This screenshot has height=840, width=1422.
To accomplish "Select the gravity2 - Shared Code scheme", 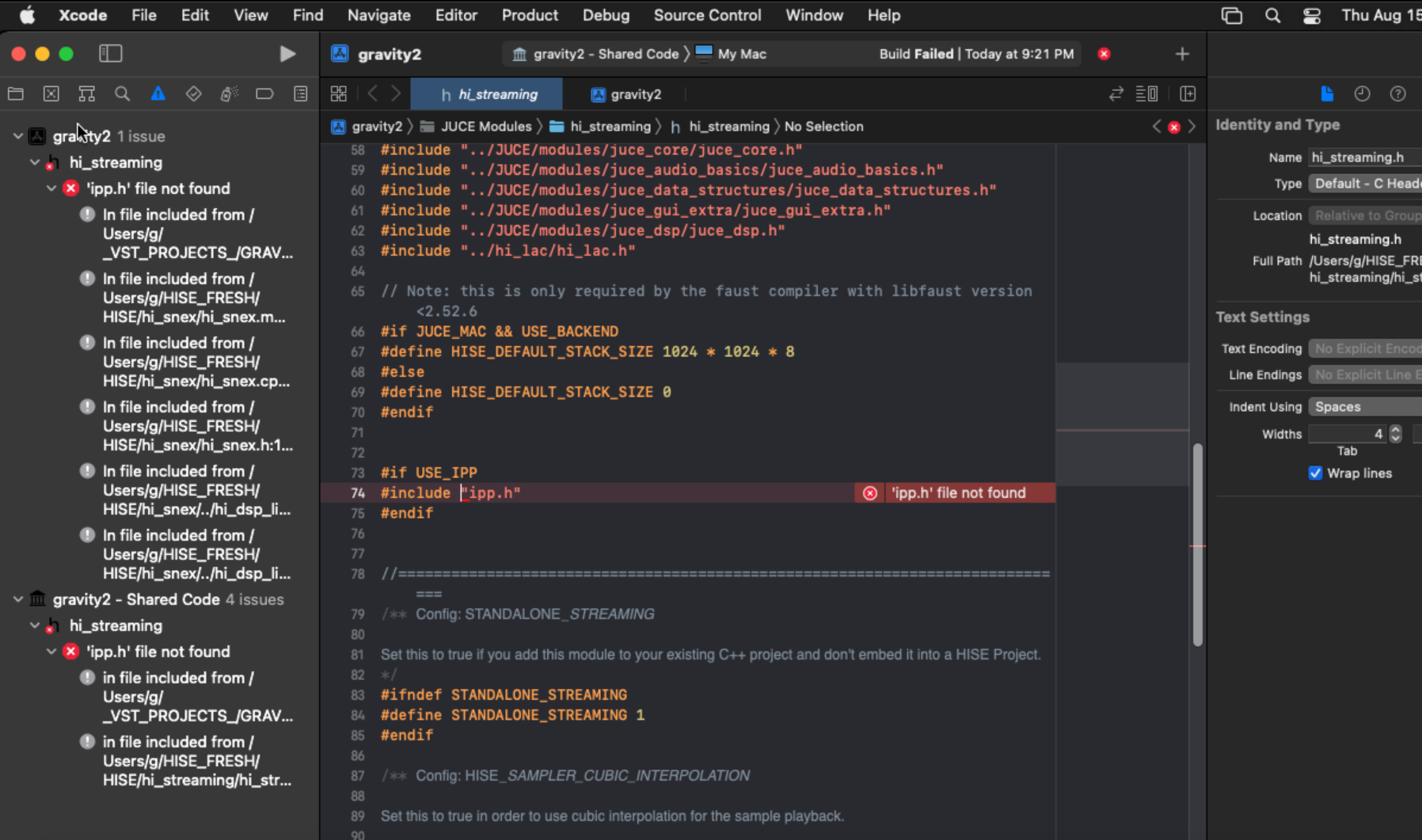I will click(595, 54).
